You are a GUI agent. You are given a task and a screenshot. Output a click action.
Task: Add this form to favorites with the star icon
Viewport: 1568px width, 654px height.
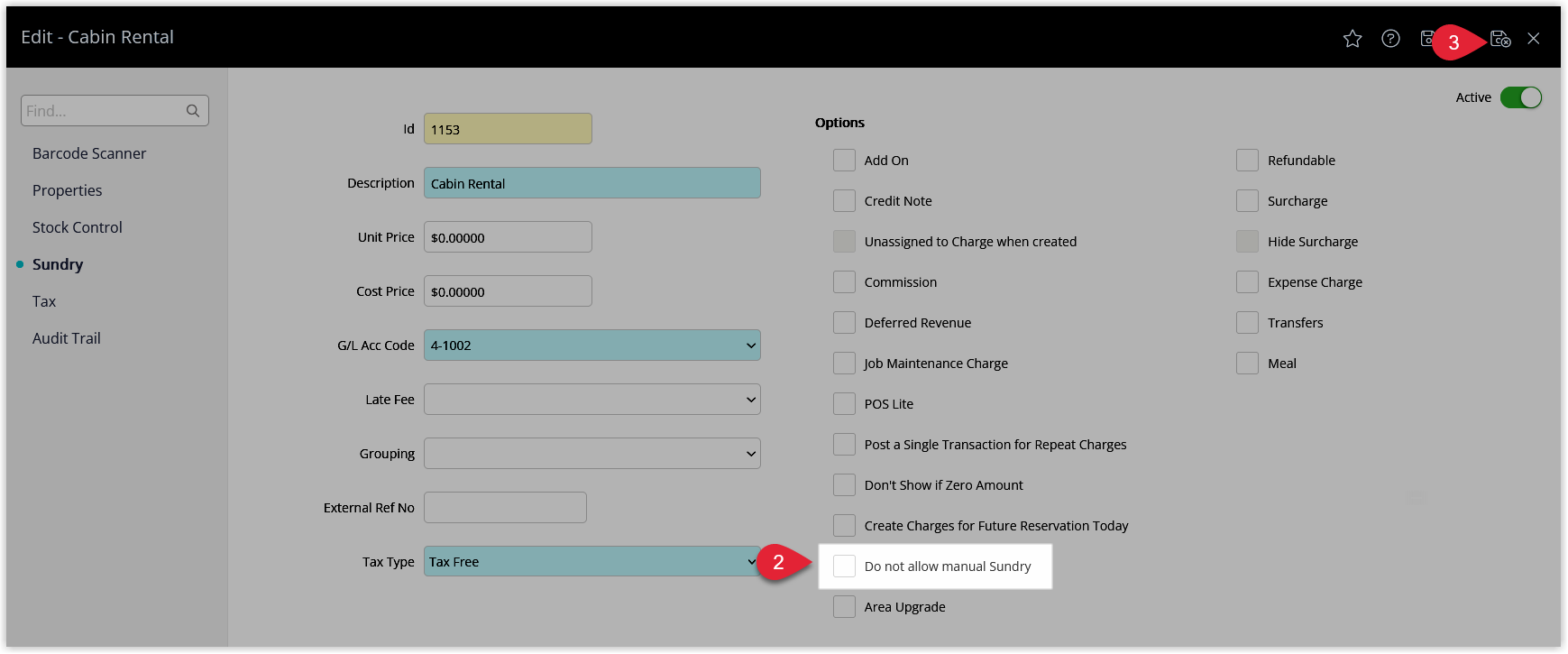pos(1353,38)
